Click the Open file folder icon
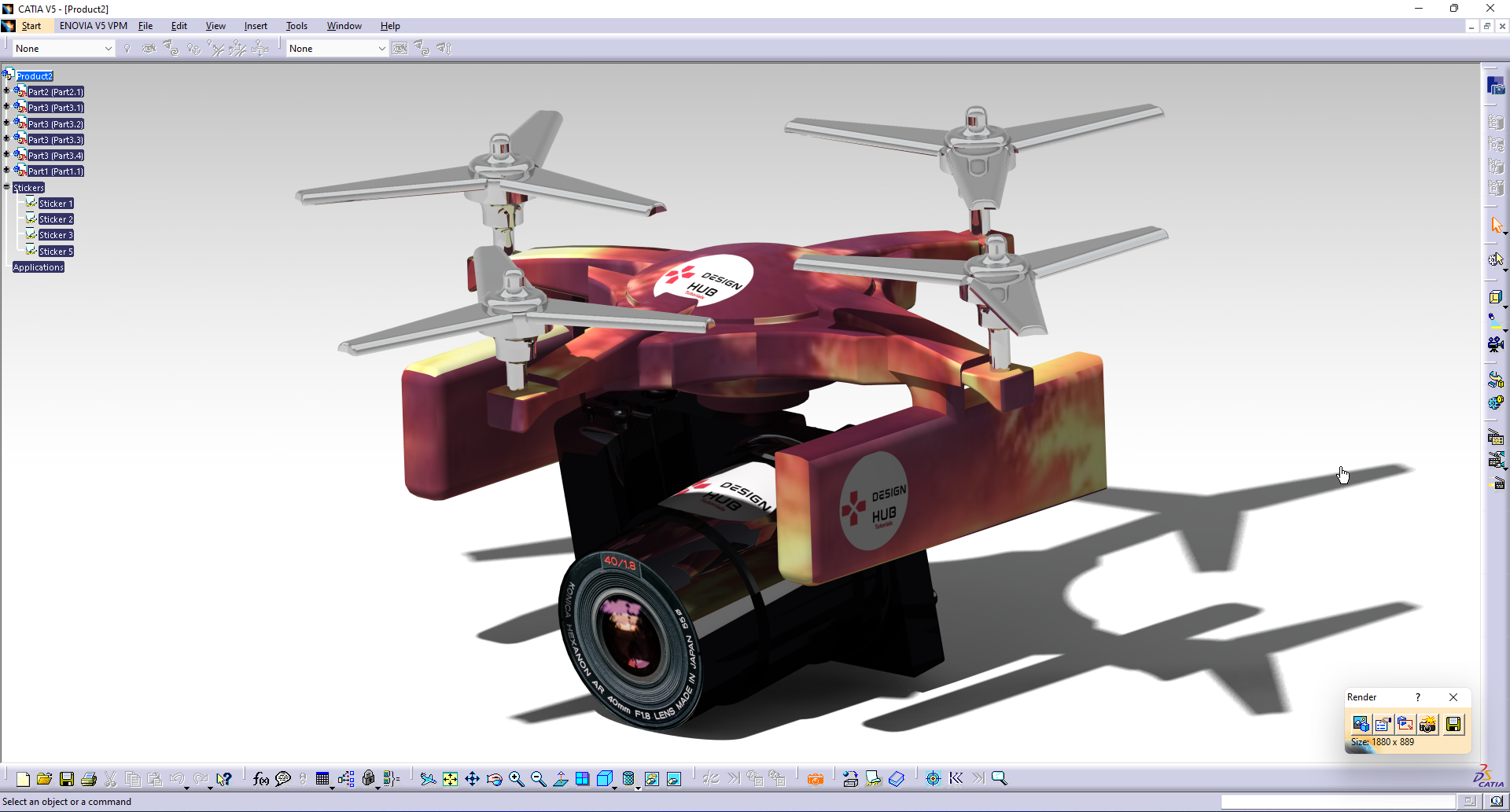 tap(45, 779)
